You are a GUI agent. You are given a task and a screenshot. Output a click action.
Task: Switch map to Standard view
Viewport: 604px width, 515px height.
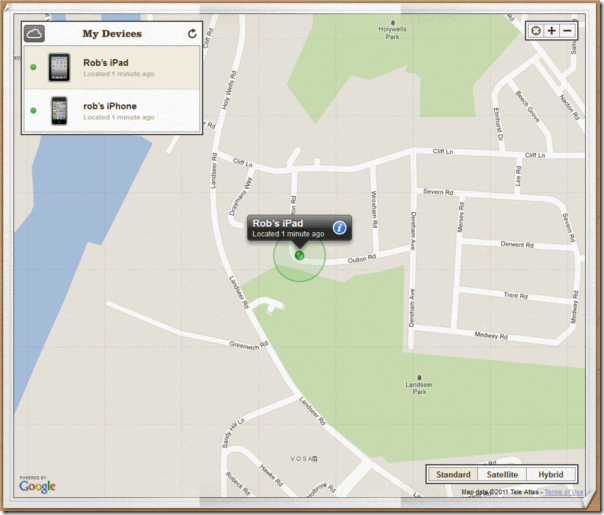(453, 474)
